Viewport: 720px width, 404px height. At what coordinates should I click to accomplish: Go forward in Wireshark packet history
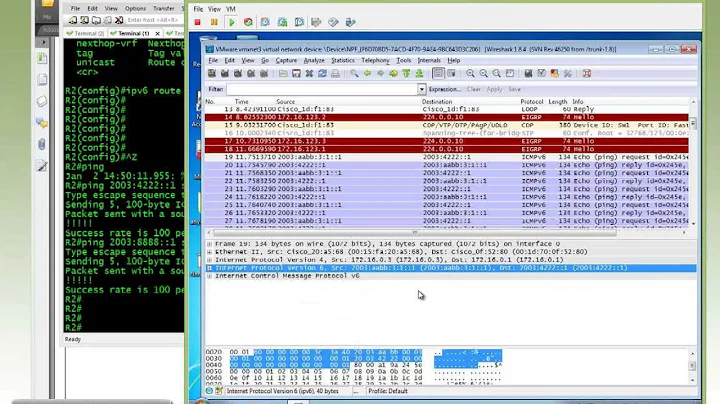pos(380,73)
